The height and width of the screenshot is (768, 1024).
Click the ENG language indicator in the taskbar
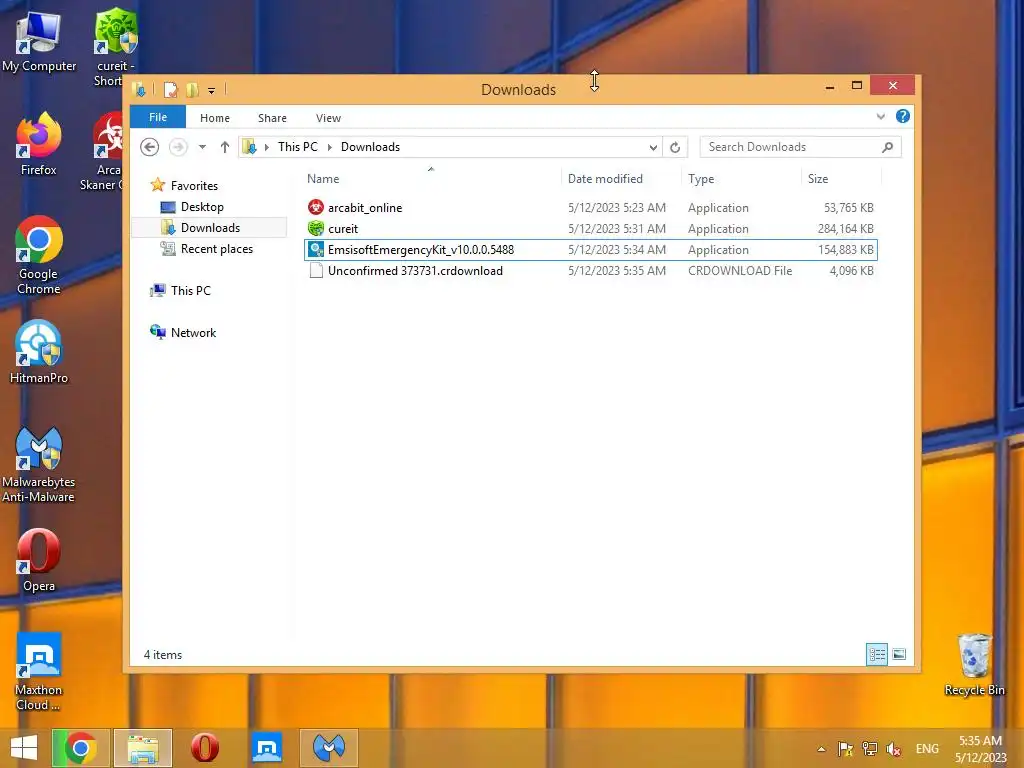927,749
